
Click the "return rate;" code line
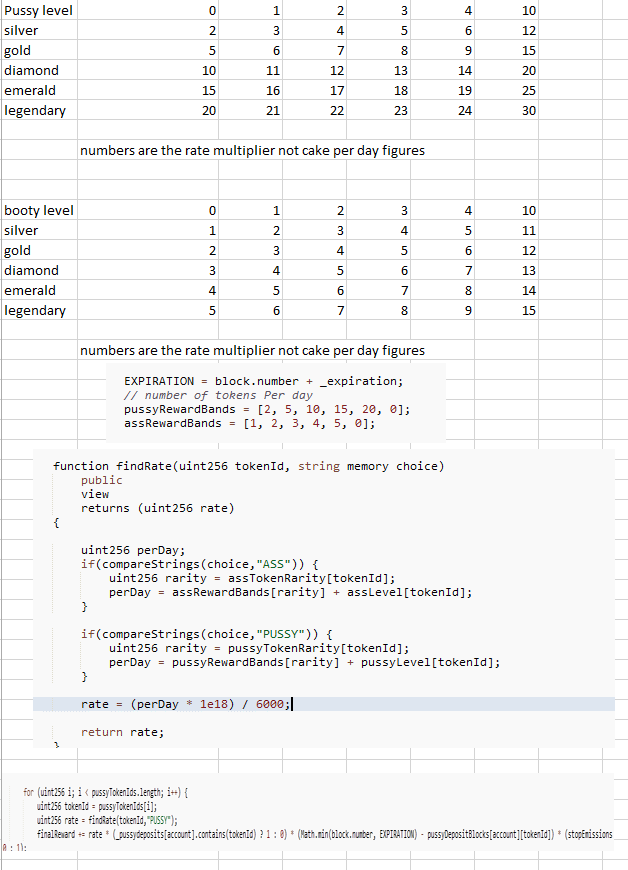click(x=123, y=732)
